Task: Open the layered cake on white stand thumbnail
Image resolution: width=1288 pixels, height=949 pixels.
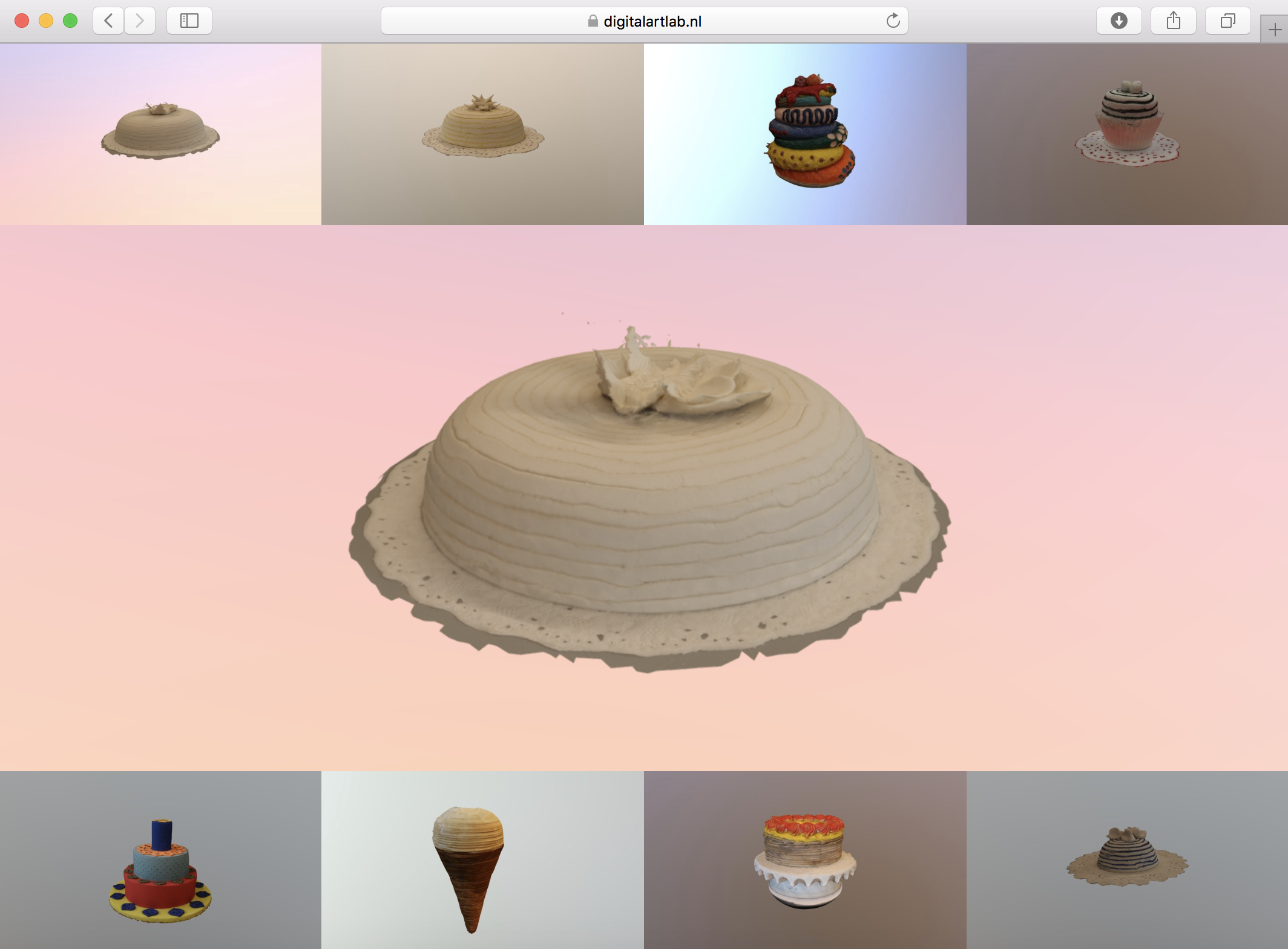Action: tap(805, 860)
